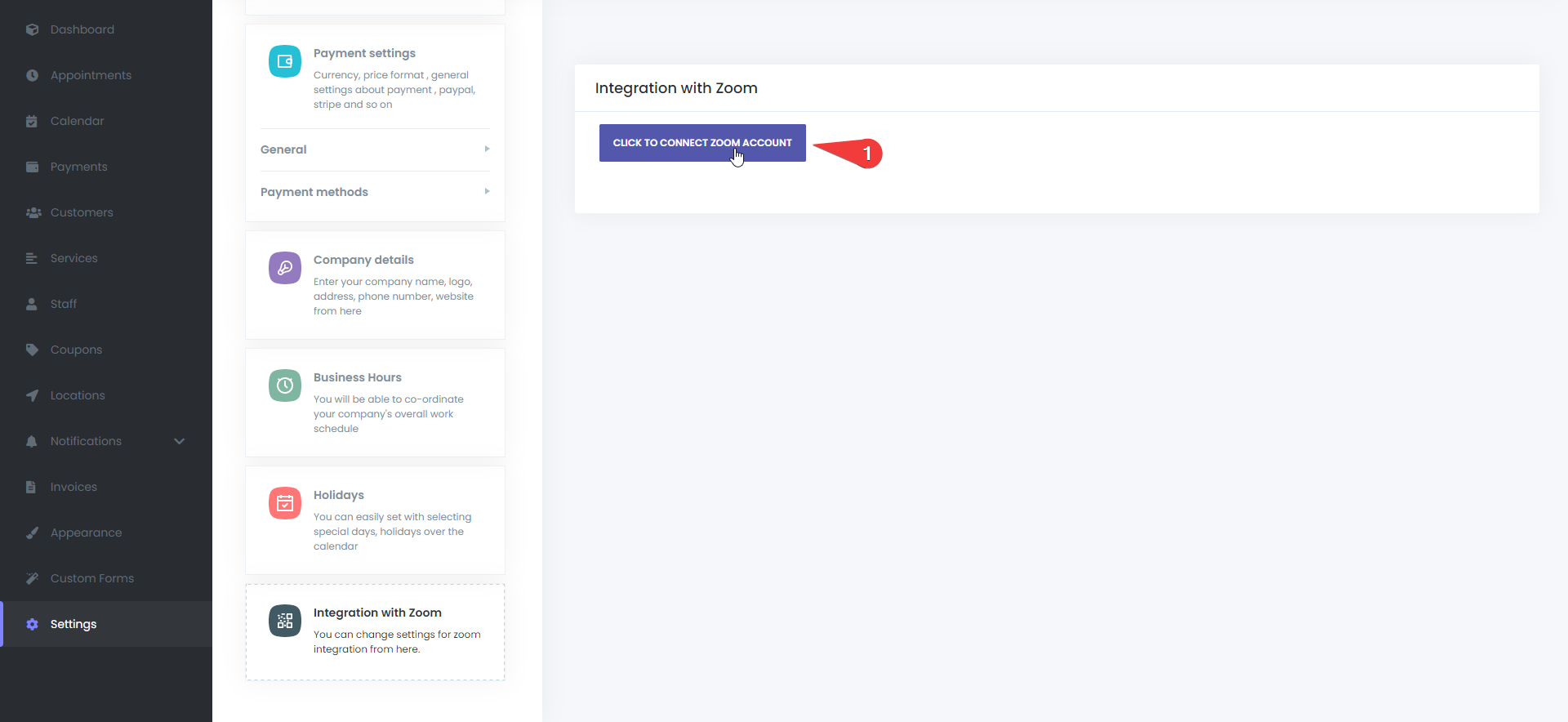1568x722 pixels.
Task: Expand the General payment section arrow
Action: click(487, 149)
